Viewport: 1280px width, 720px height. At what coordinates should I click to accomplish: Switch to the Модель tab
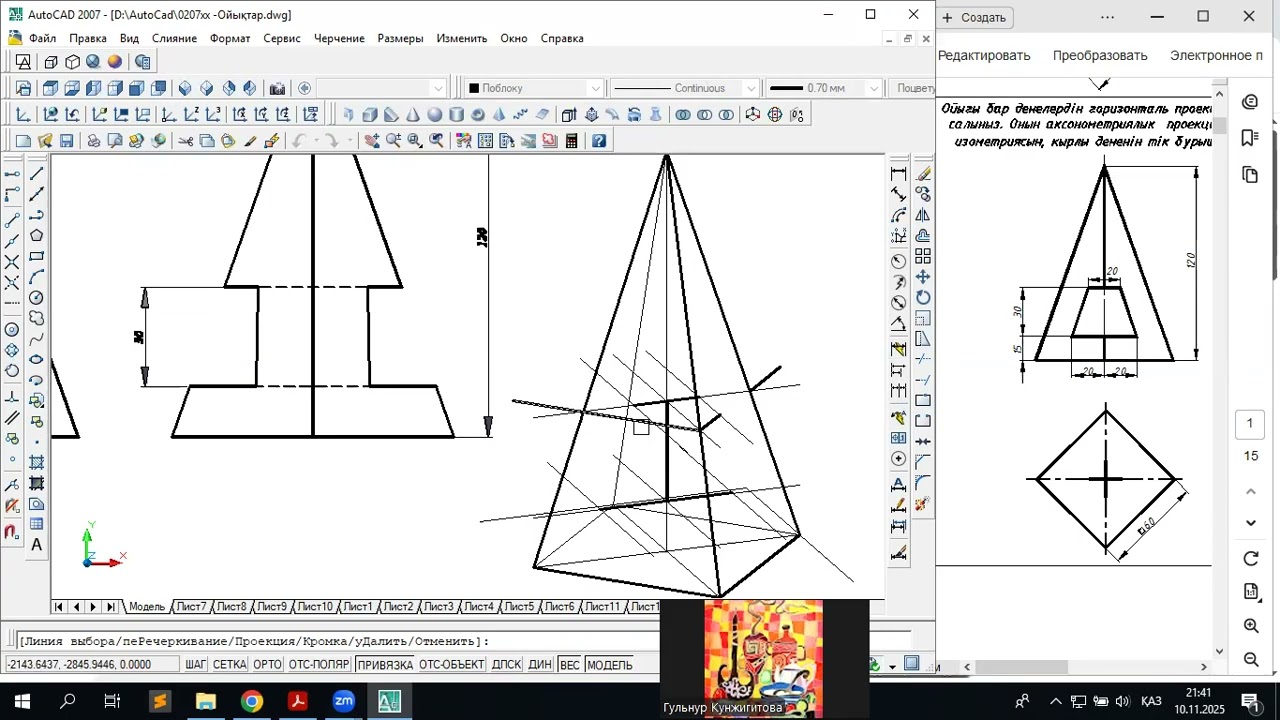click(146, 607)
